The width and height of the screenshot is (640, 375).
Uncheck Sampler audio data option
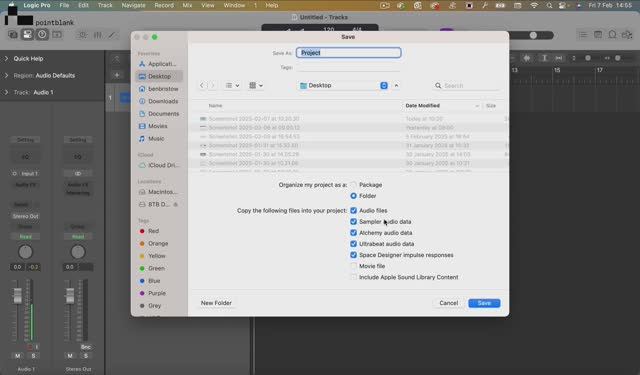(353, 222)
